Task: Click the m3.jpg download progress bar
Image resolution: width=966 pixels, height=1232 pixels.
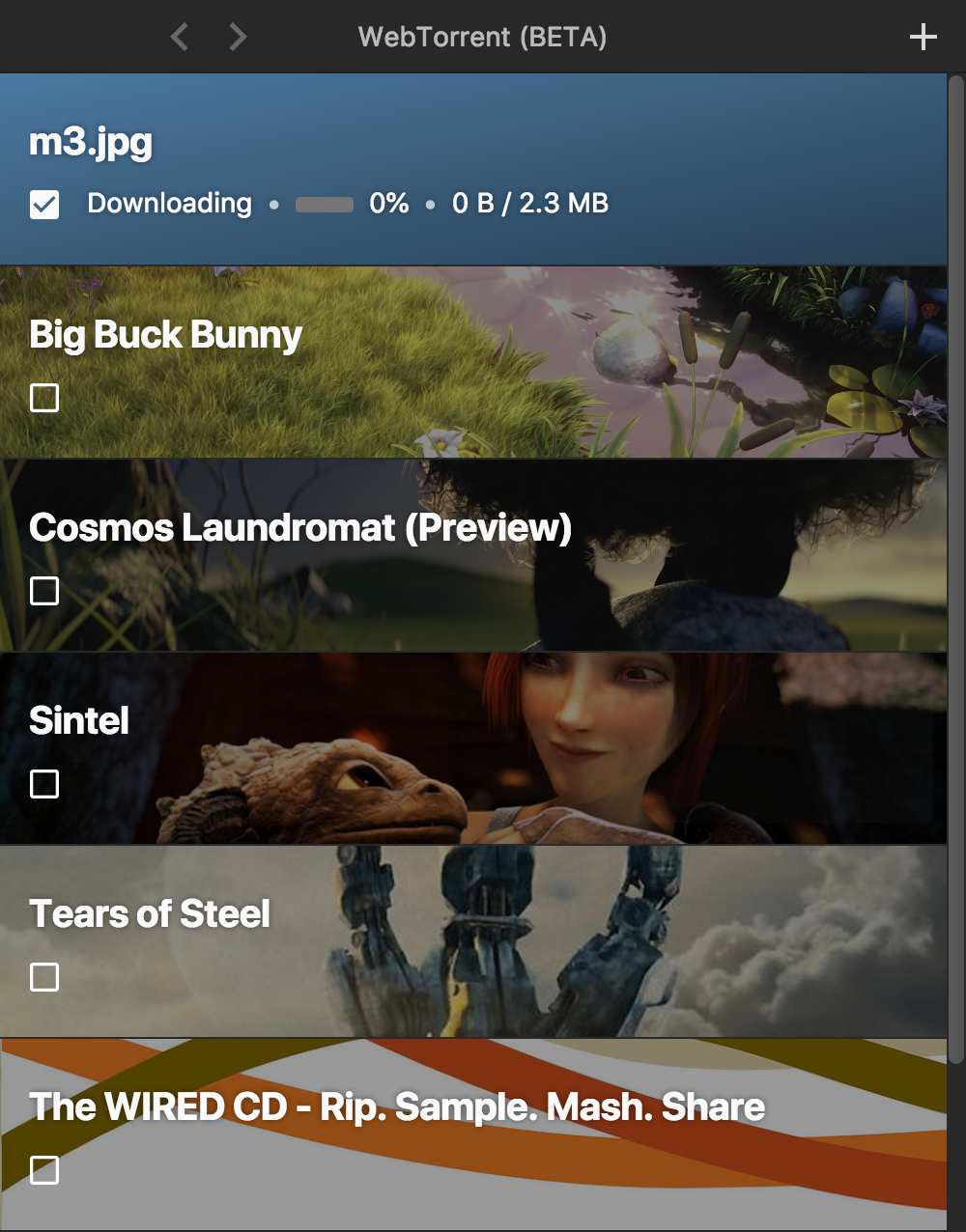Action: pyautogui.click(x=325, y=205)
